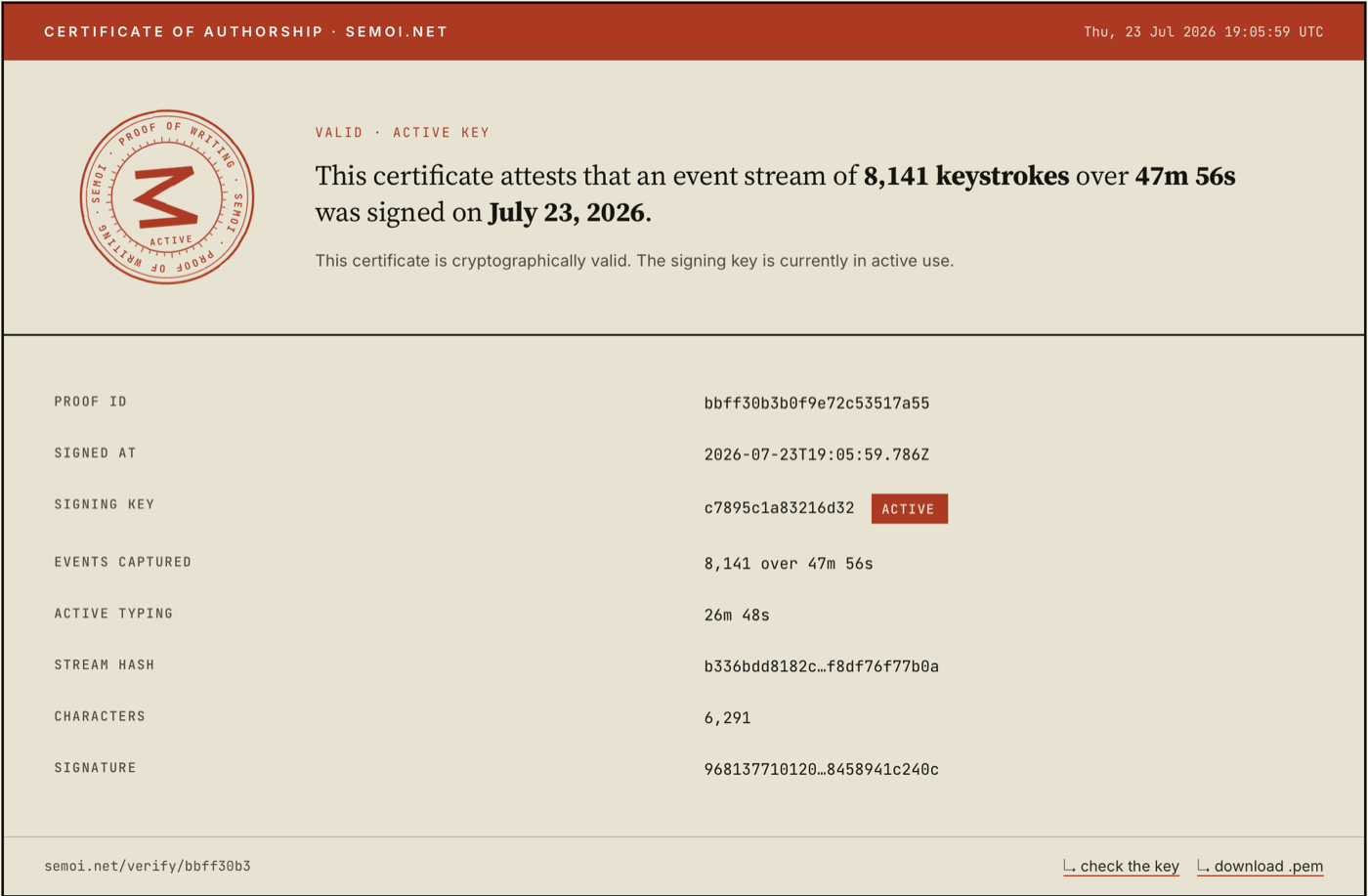Click active typing value '26m 48s'

[737, 616]
